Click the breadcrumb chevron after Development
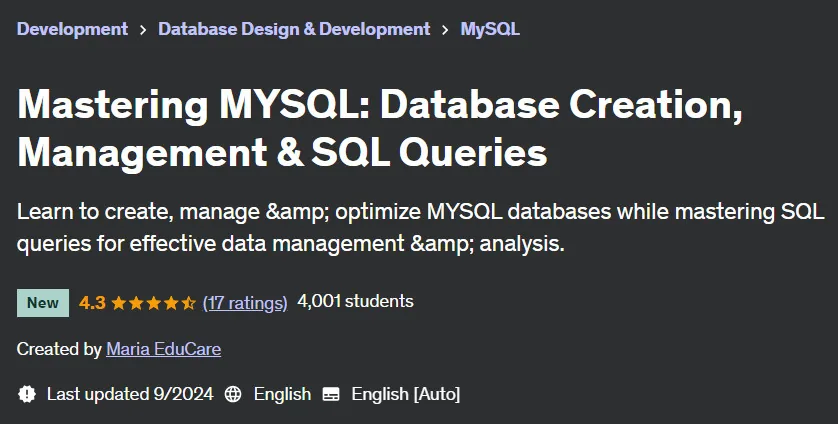 tap(143, 30)
